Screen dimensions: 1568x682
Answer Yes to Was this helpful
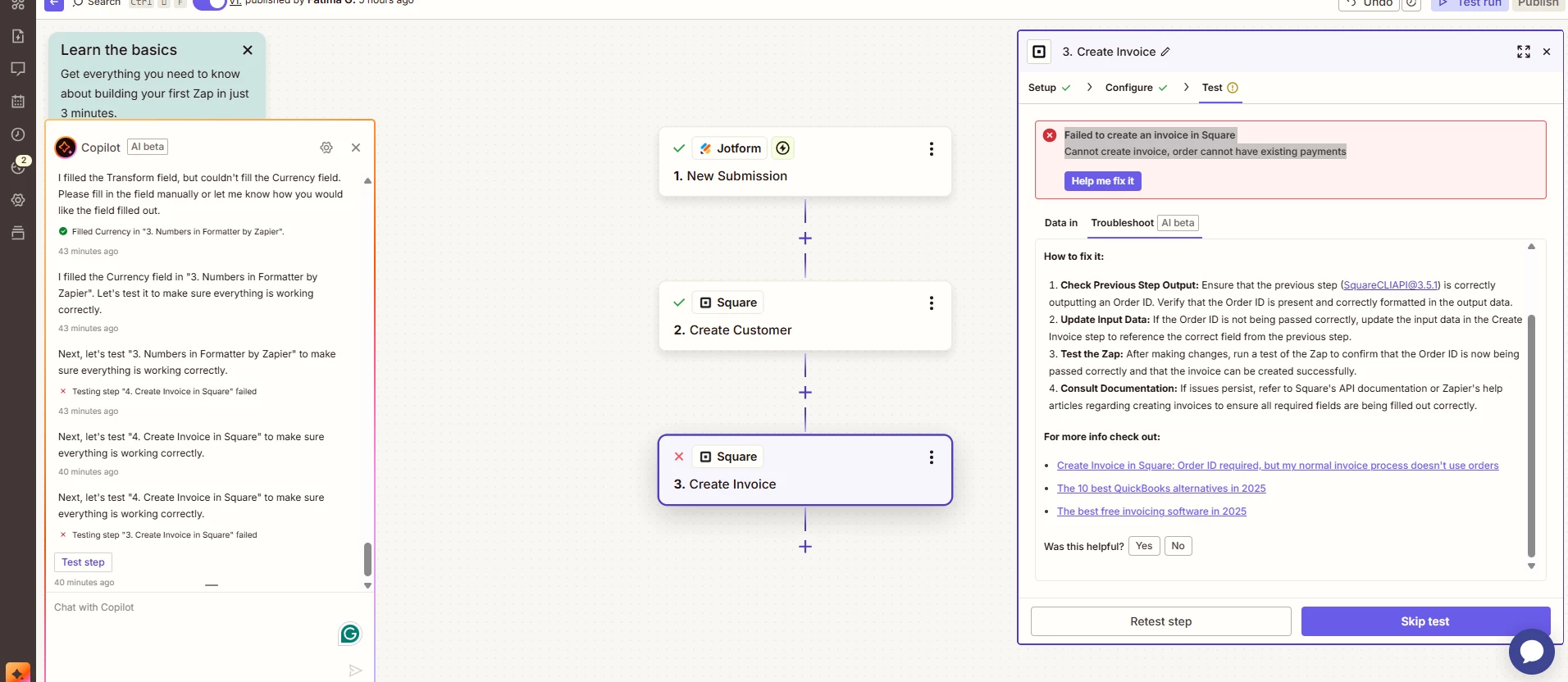coord(1144,546)
